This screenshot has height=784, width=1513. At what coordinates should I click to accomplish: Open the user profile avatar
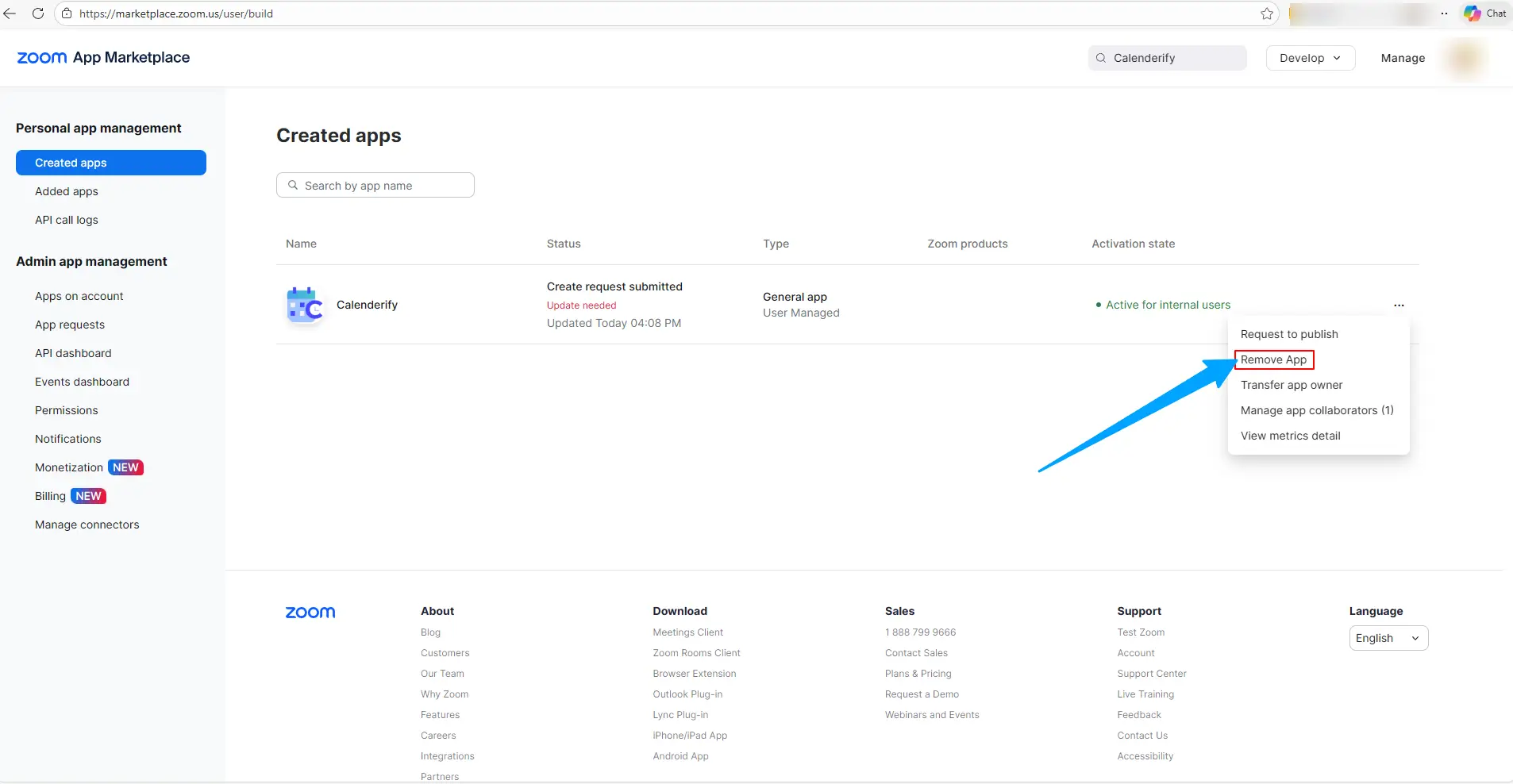1465,58
